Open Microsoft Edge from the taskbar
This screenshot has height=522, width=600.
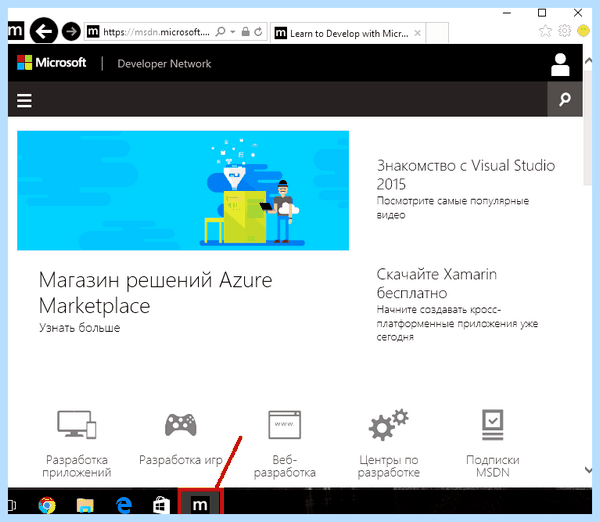coord(123,505)
